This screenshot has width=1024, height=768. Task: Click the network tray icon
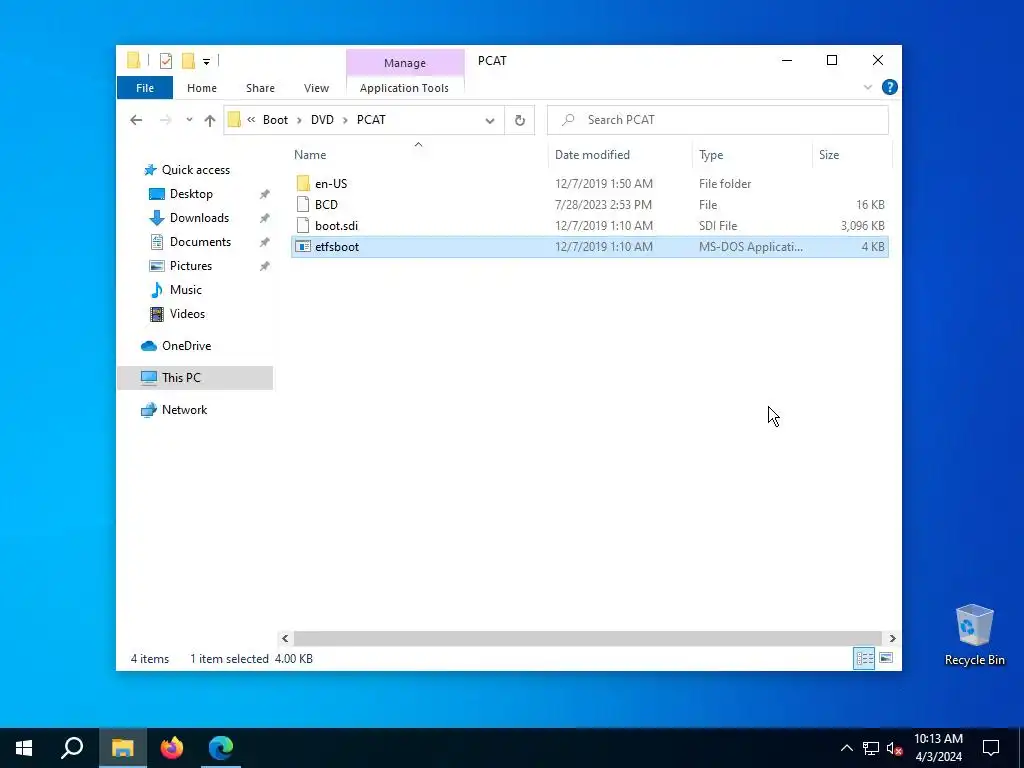coord(871,748)
